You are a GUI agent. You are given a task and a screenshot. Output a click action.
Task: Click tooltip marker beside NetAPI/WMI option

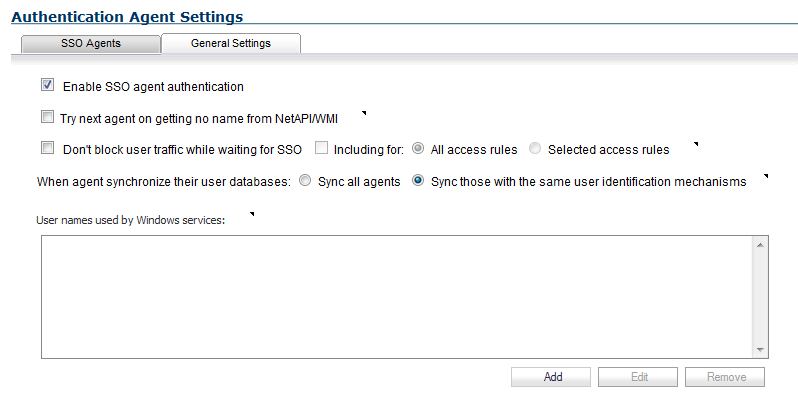point(364,113)
